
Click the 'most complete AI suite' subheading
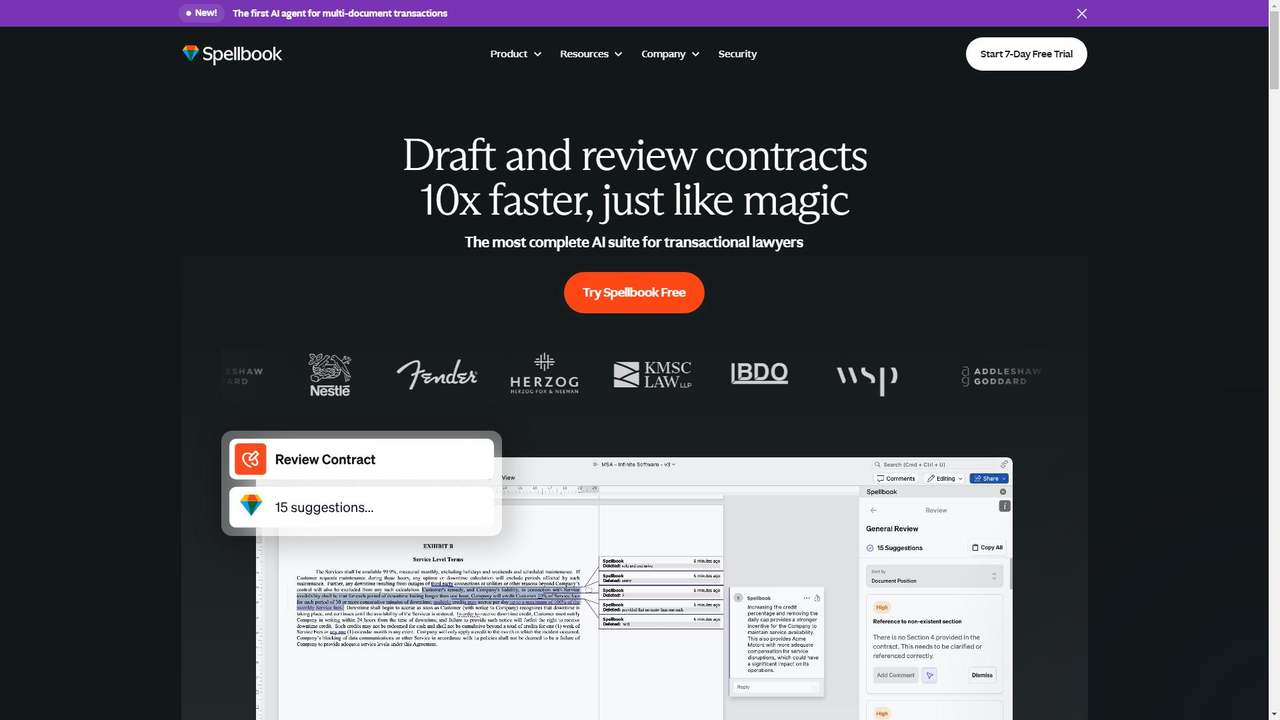point(634,242)
